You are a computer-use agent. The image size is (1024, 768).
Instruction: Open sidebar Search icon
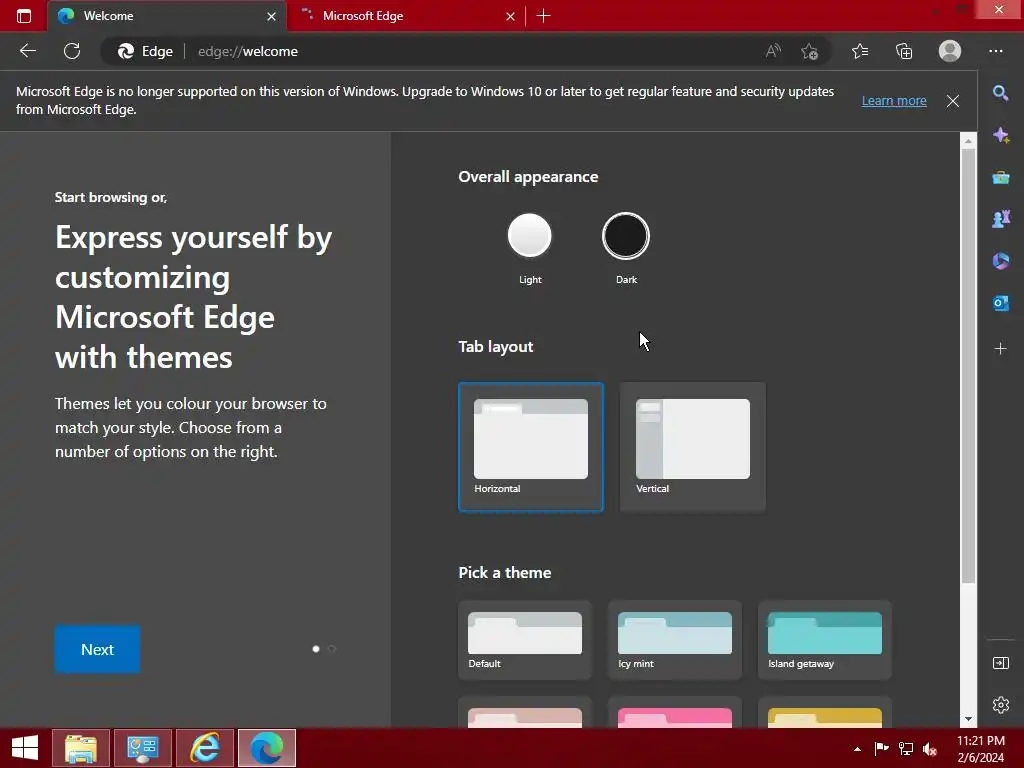(x=1000, y=93)
